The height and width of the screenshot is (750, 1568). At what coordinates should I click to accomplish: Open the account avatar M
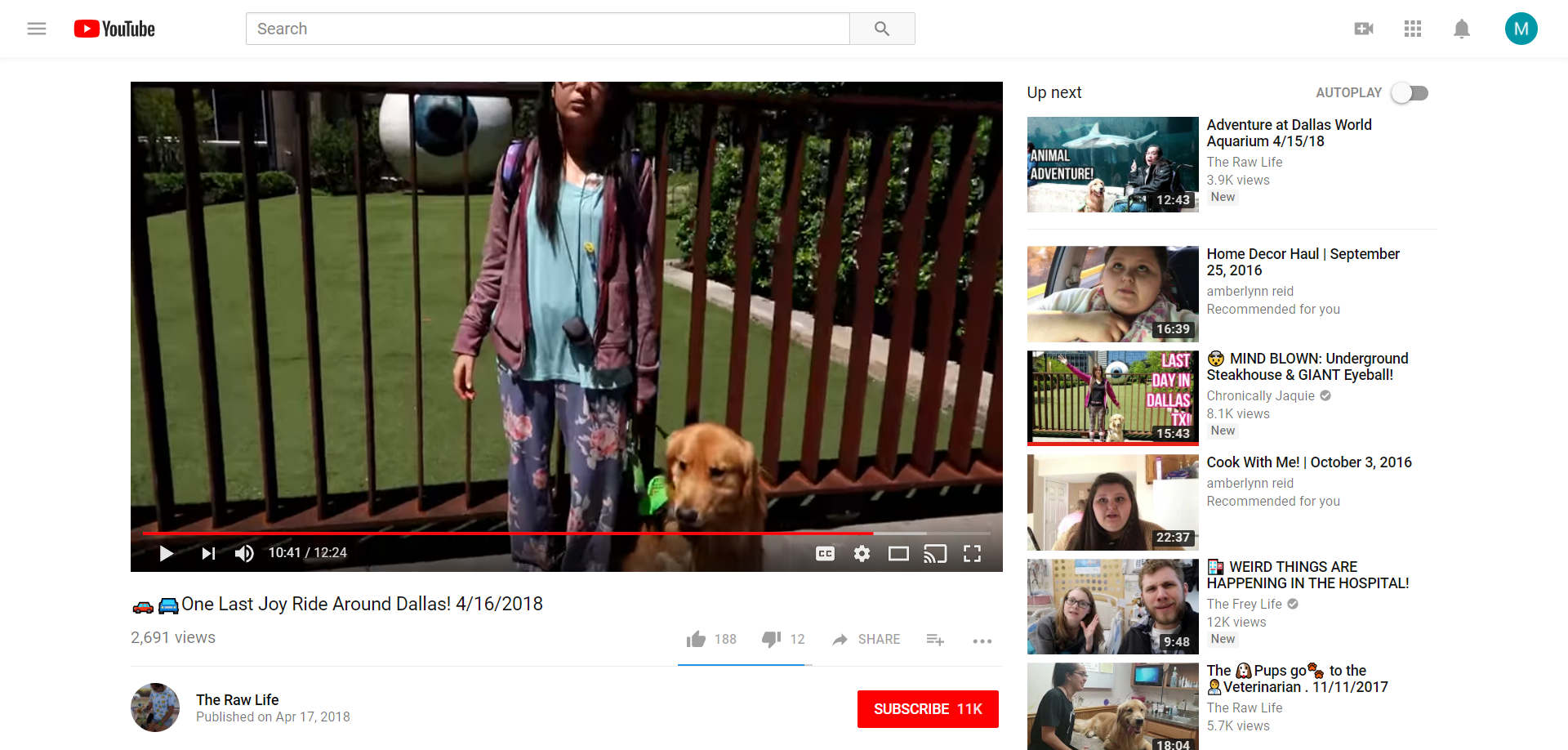tap(1521, 29)
